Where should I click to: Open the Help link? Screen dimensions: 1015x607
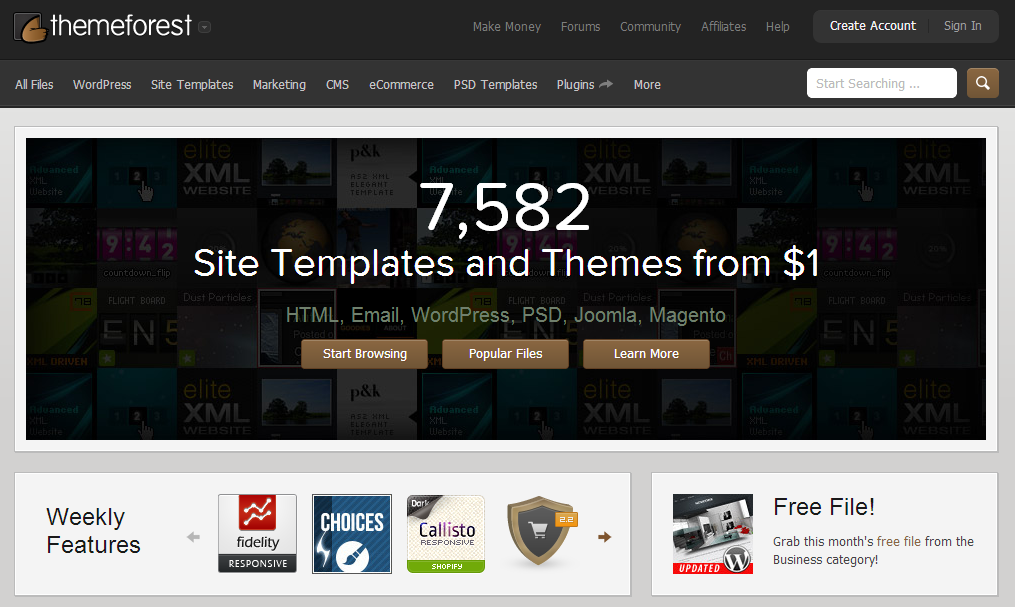[x=777, y=27]
